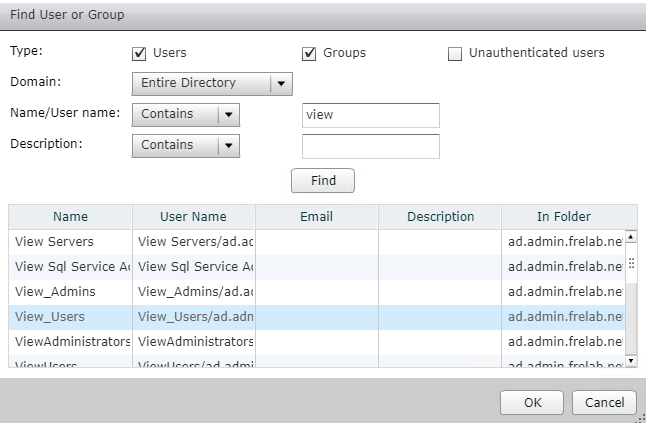
Task: Click the name field containing 'view'
Action: pos(370,115)
